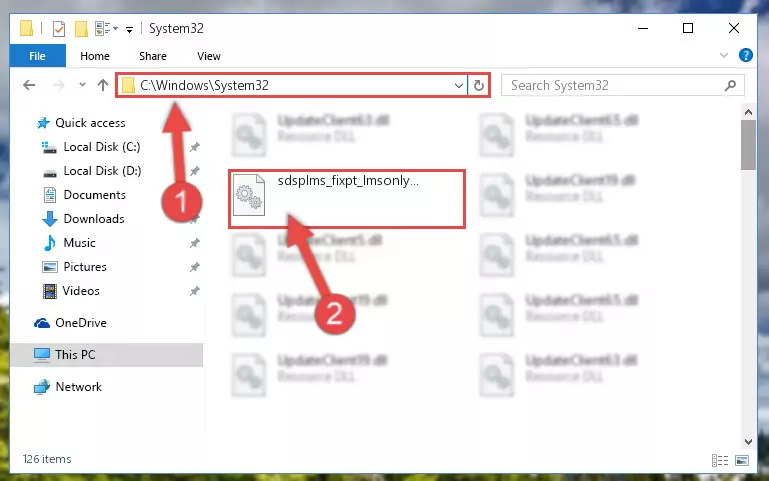Select the sdsplms_fixpt_lmsonly file
The height and width of the screenshot is (481, 769).
click(x=347, y=199)
